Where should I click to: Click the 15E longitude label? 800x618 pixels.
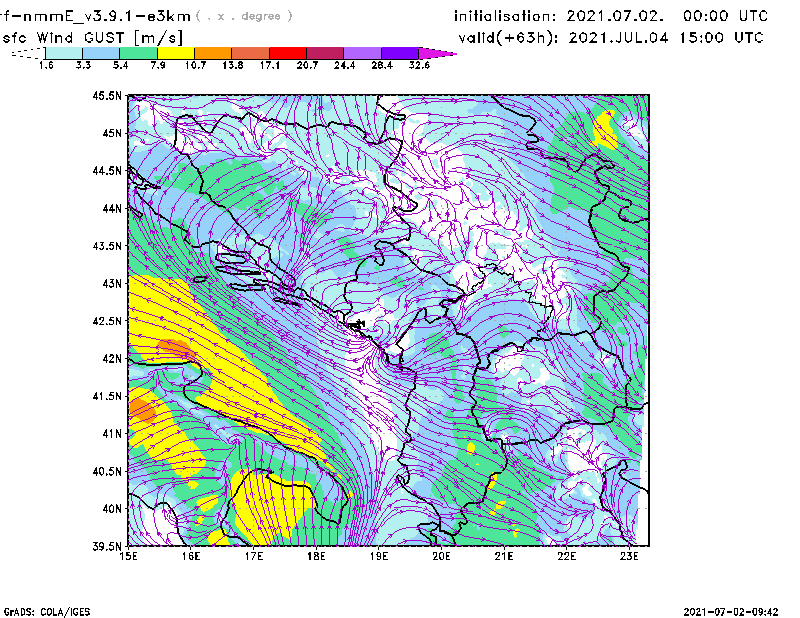pyautogui.click(x=128, y=556)
